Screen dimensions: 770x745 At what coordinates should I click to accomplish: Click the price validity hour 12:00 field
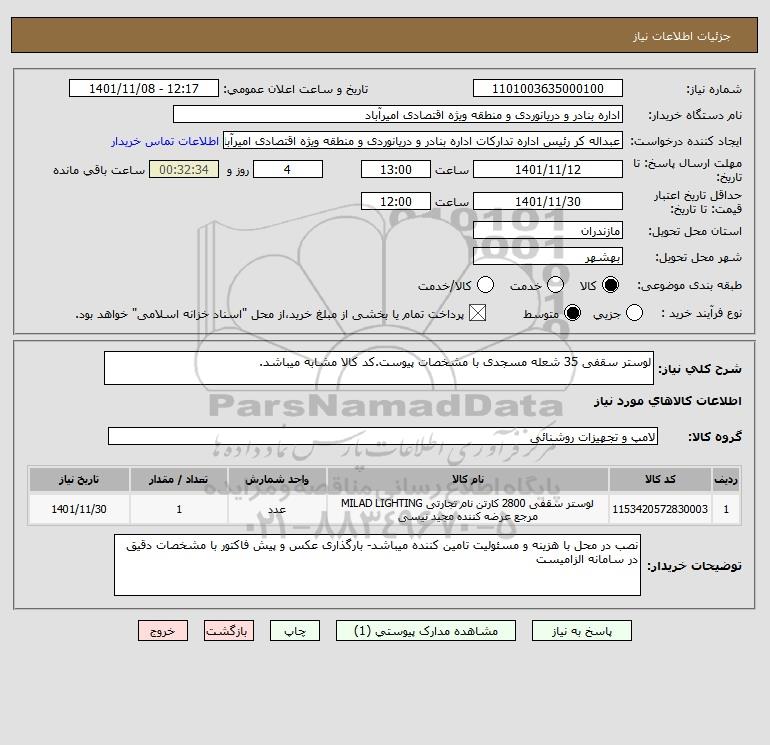point(396,201)
